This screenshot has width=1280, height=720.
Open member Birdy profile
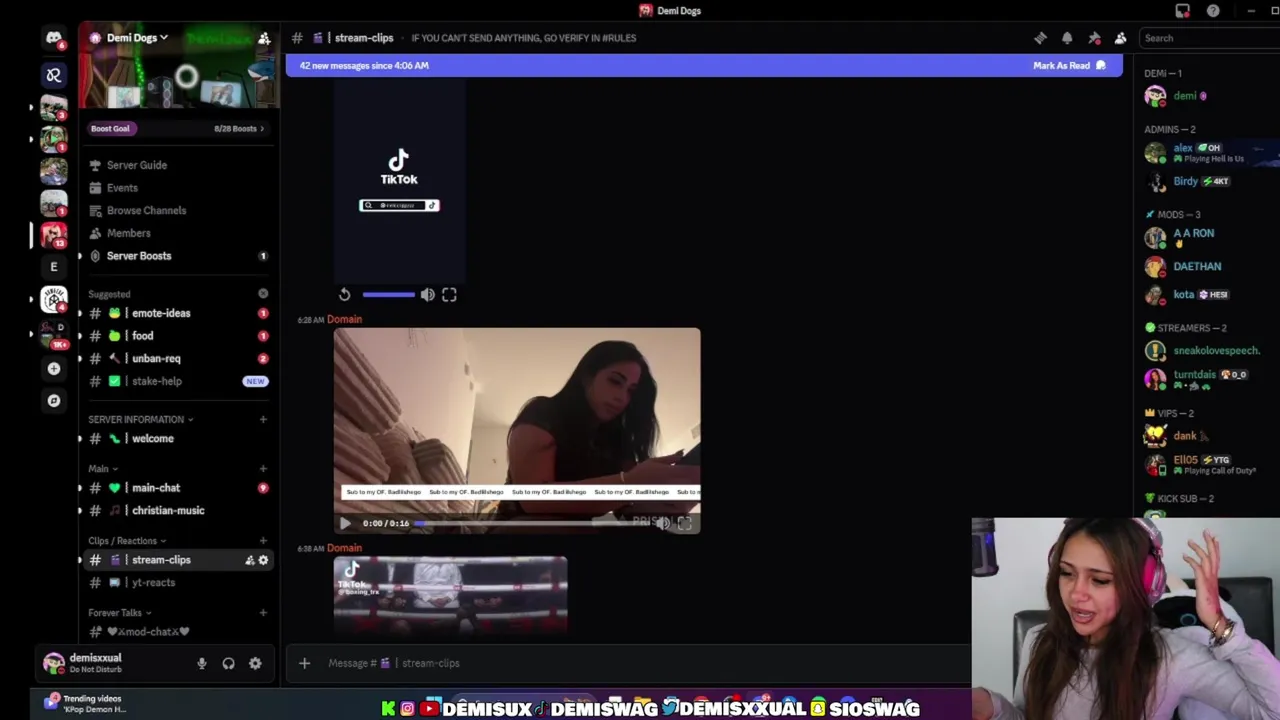pos(1187,182)
